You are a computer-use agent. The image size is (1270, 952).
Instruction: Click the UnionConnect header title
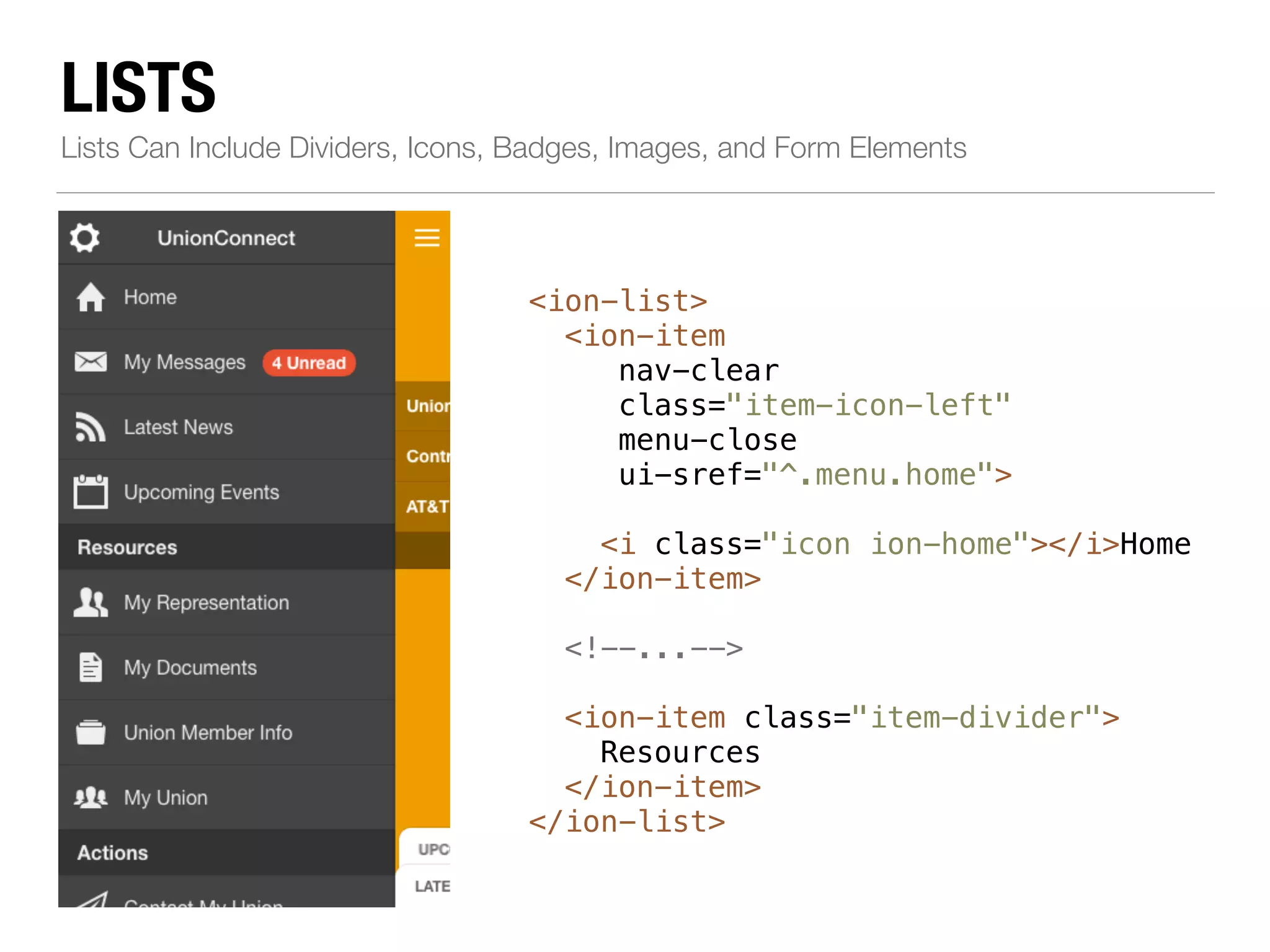click(x=226, y=238)
